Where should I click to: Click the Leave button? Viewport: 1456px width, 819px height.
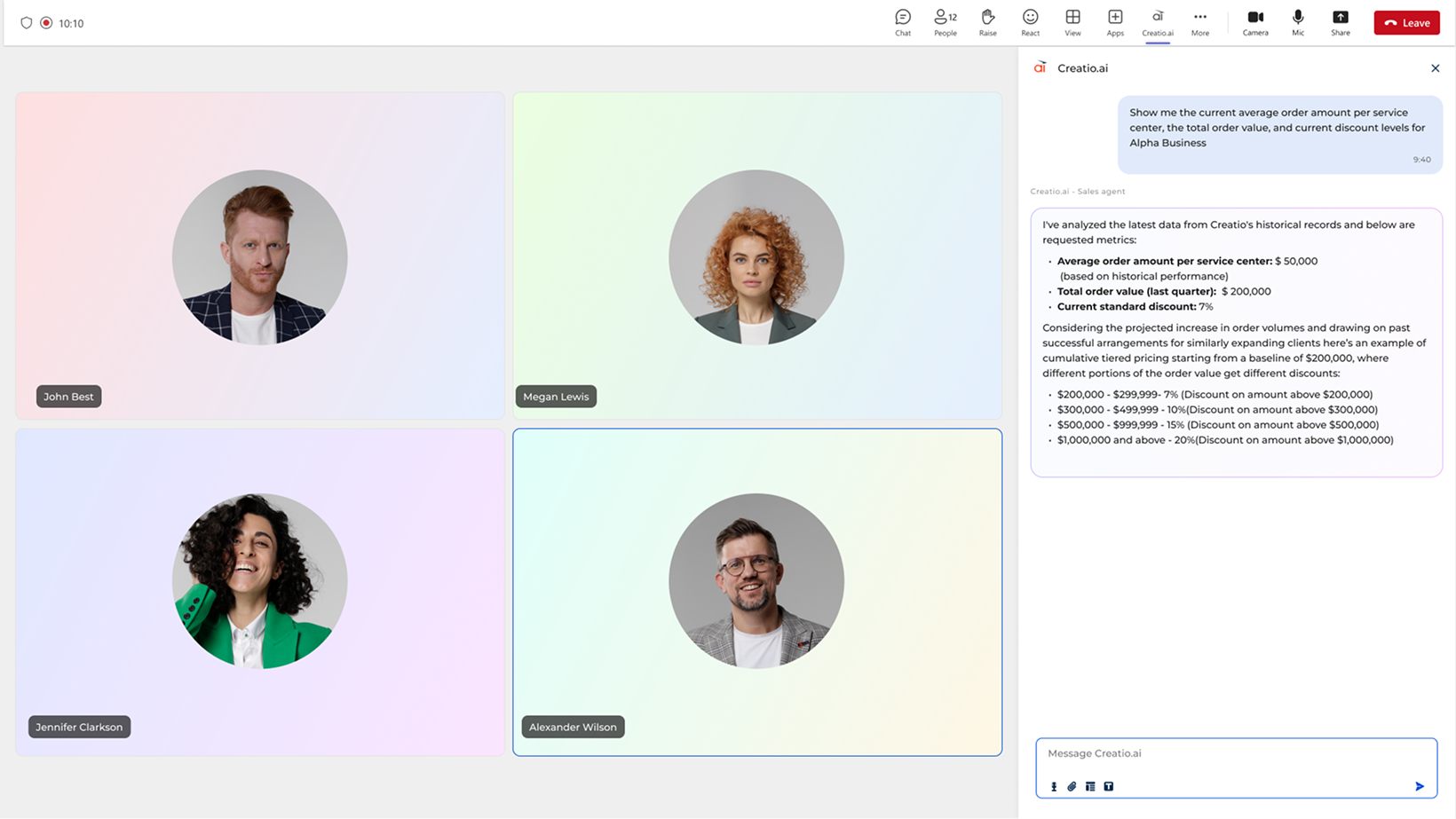pyautogui.click(x=1406, y=22)
